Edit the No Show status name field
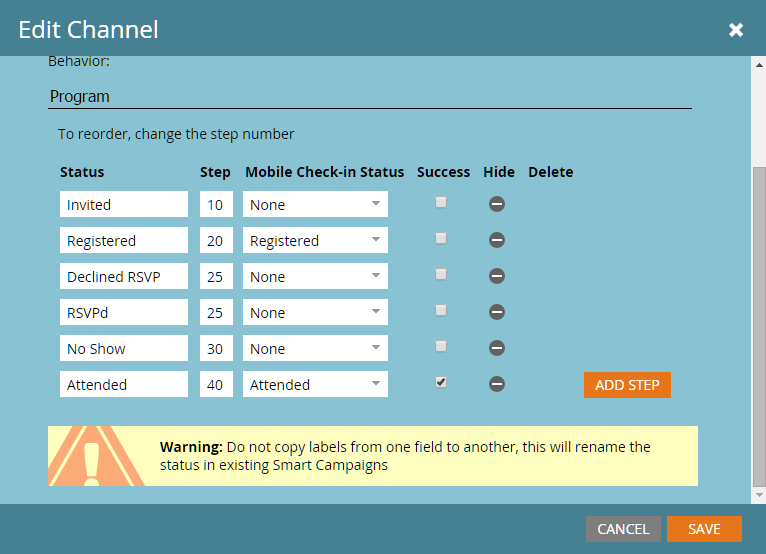The width and height of the screenshot is (766, 554). point(124,348)
